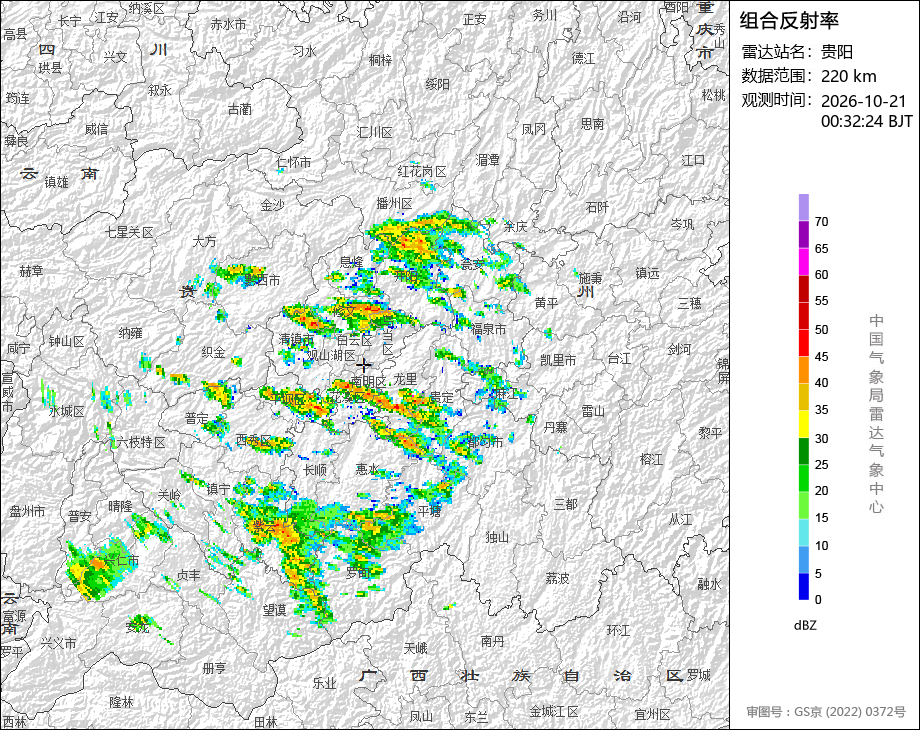Select the "望谟" map label
Screen dimensions: 920x730
(x=274, y=610)
